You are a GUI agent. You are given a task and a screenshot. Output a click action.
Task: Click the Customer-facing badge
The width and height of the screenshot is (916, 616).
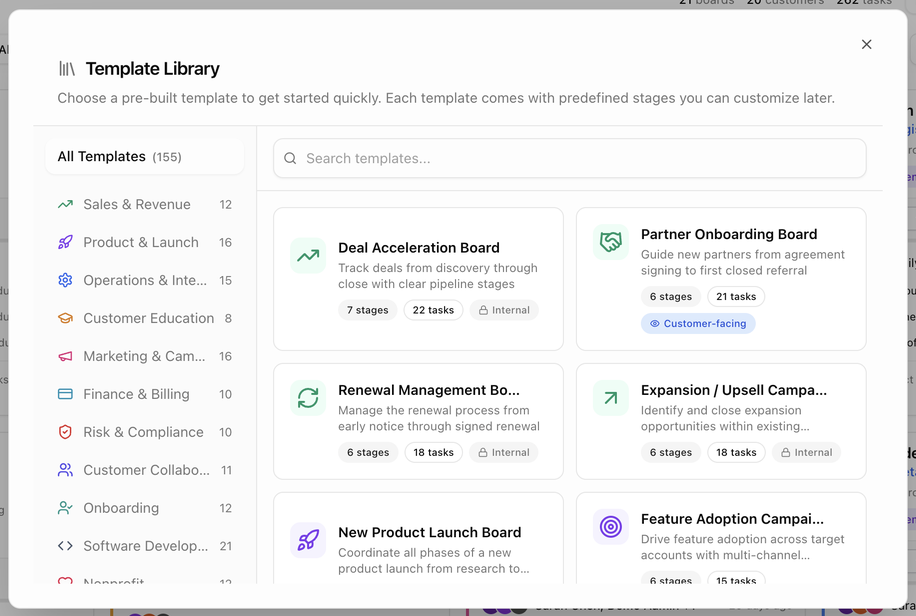pos(698,324)
